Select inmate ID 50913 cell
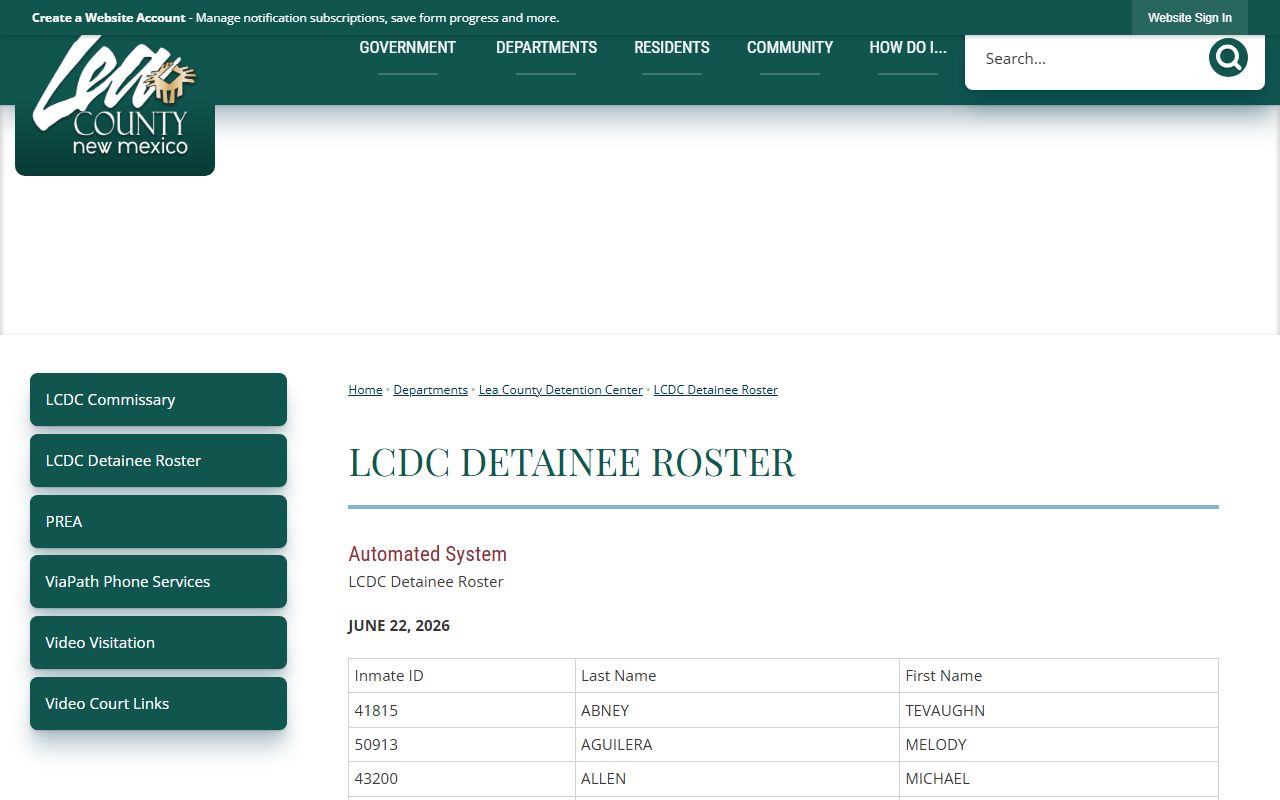This screenshot has height=800, width=1280. [x=462, y=745]
